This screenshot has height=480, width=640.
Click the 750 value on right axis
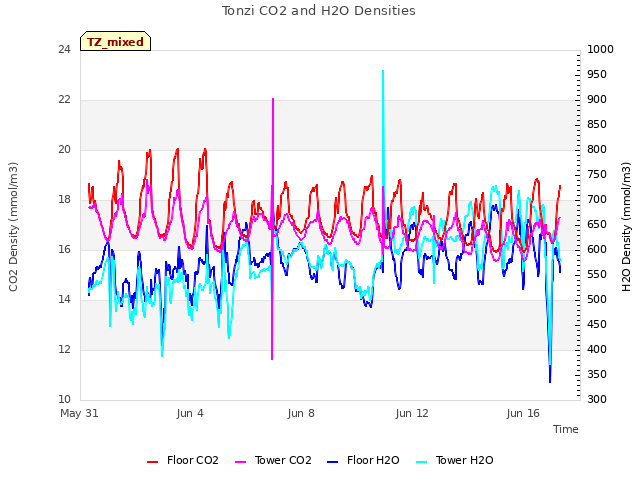click(597, 175)
